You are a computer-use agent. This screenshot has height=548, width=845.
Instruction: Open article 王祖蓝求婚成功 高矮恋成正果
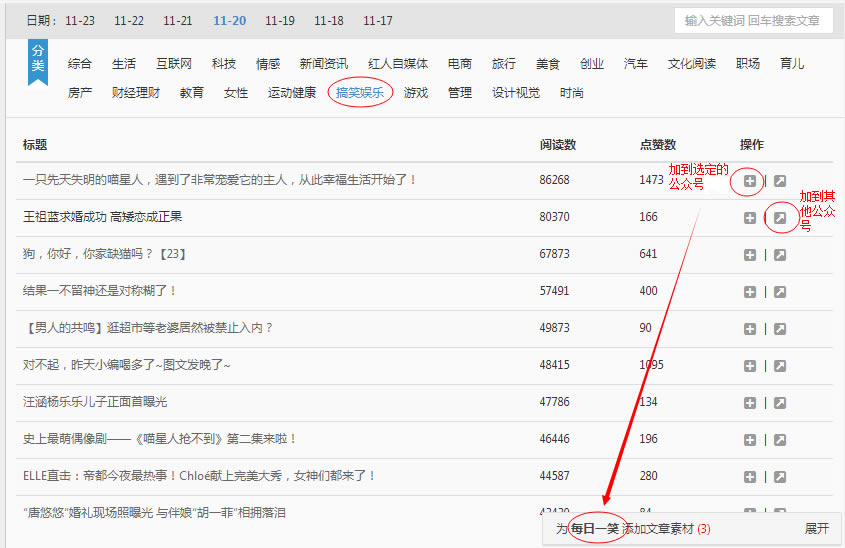click(x=103, y=217)
